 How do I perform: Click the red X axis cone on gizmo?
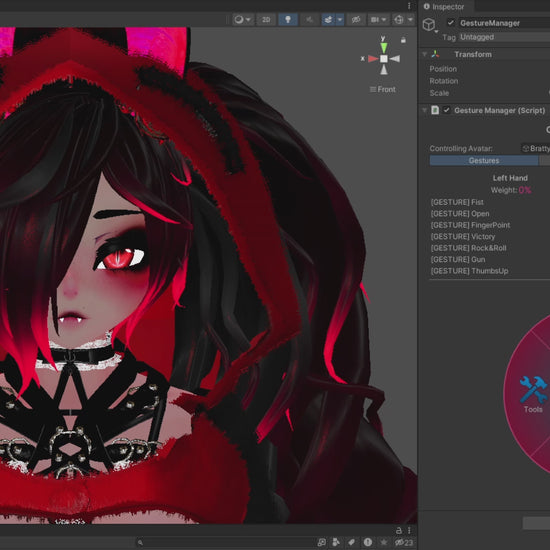pos(373,59)
